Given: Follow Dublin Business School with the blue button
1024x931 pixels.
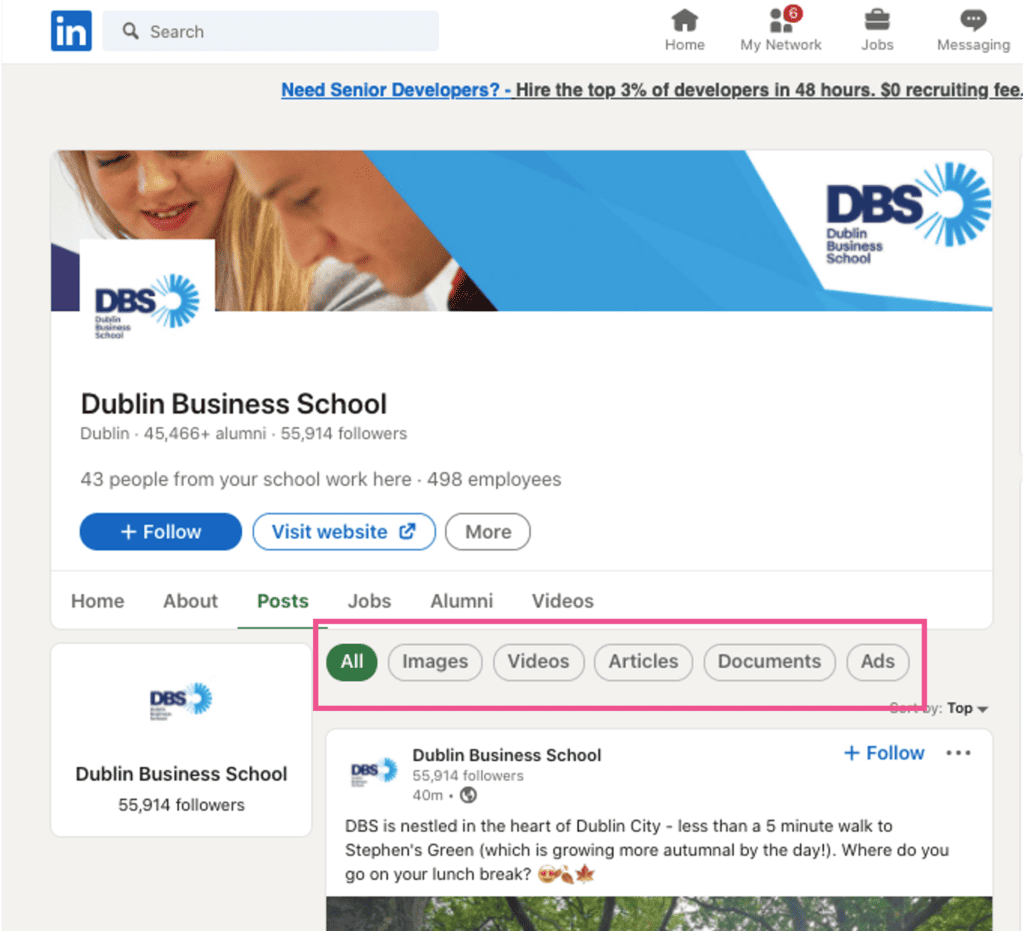Looking at the screenshot, I should pyautogui.click(x=161, y=531).
